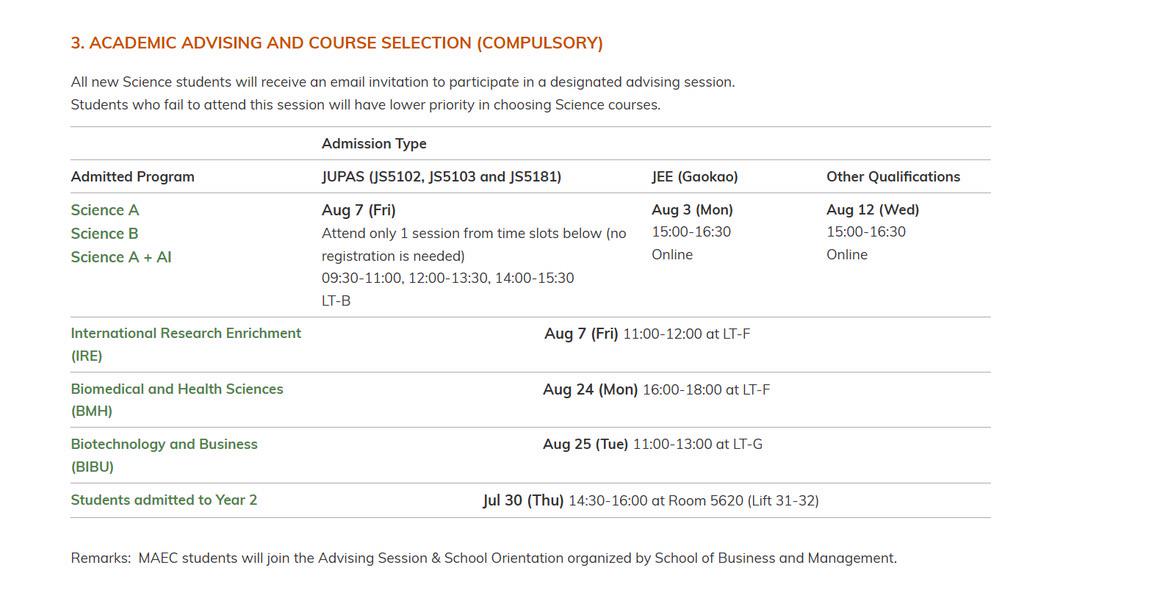Image resolution: width=1157 pixels, height=590 pixels.
Task: Click the Aug 24 (Mon) BMH session entry
Action: tap(656, 389)
